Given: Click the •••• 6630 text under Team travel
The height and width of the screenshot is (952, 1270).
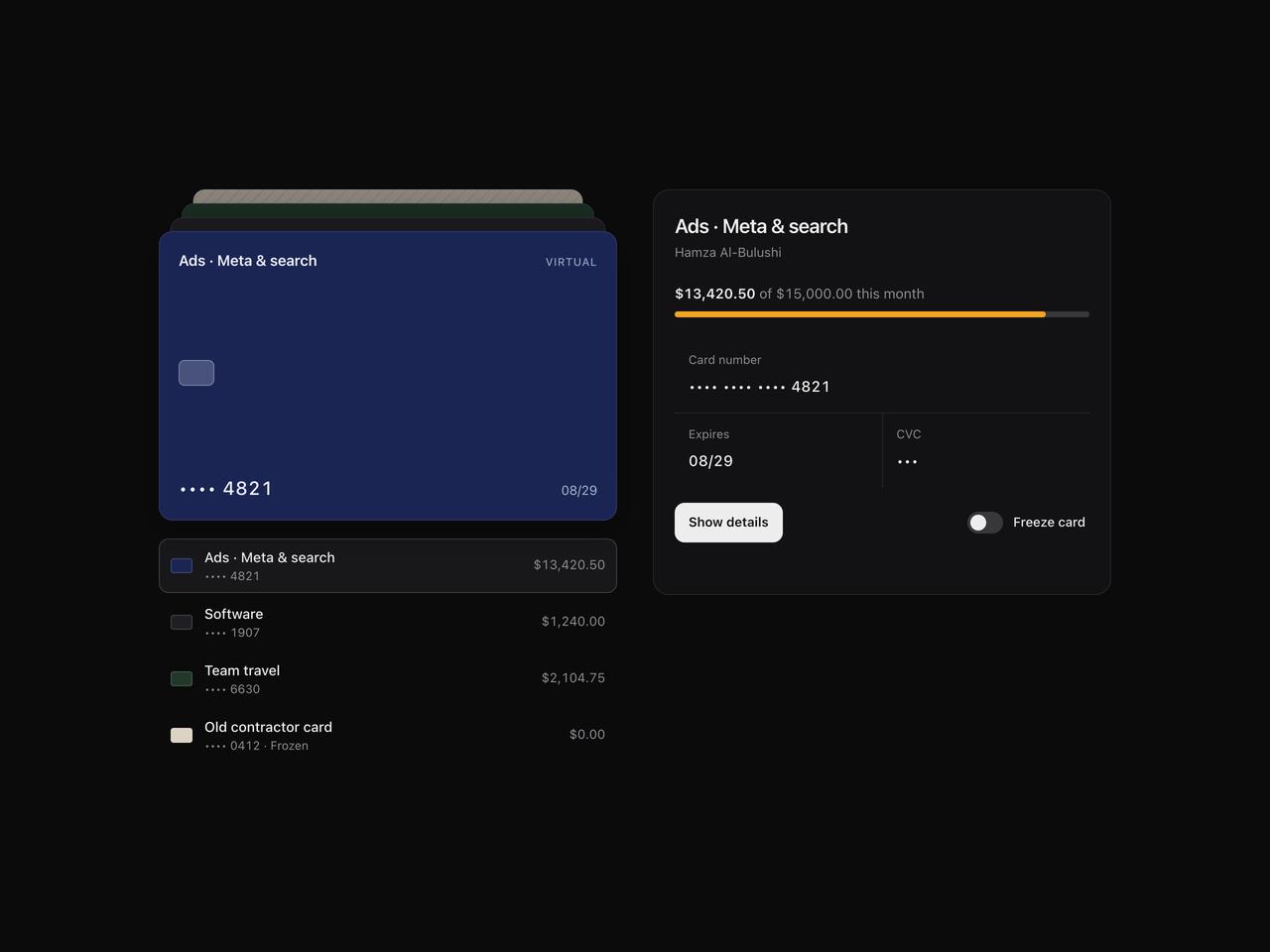Looking at the screenshot, I should [232, 689].
